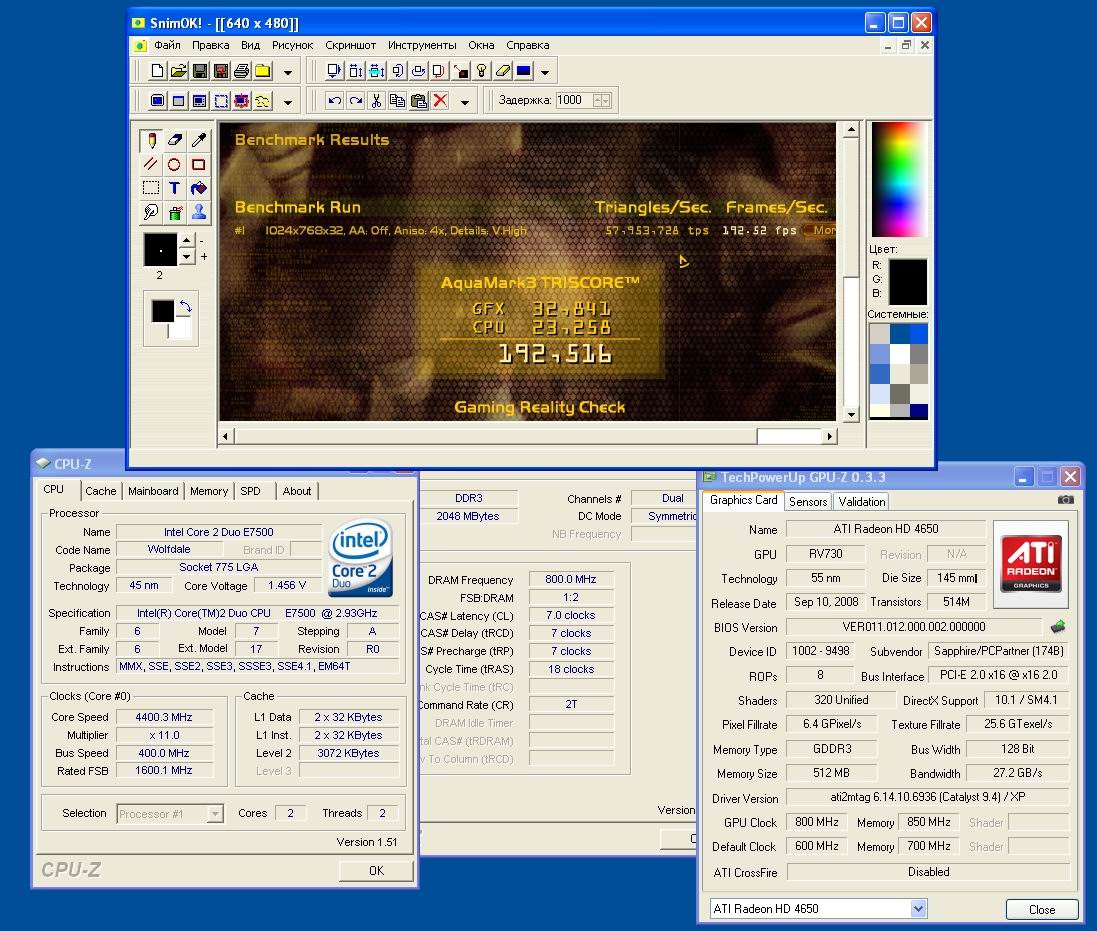
Task: Save image with the floppy disk icon
Action: coord(199,71)
